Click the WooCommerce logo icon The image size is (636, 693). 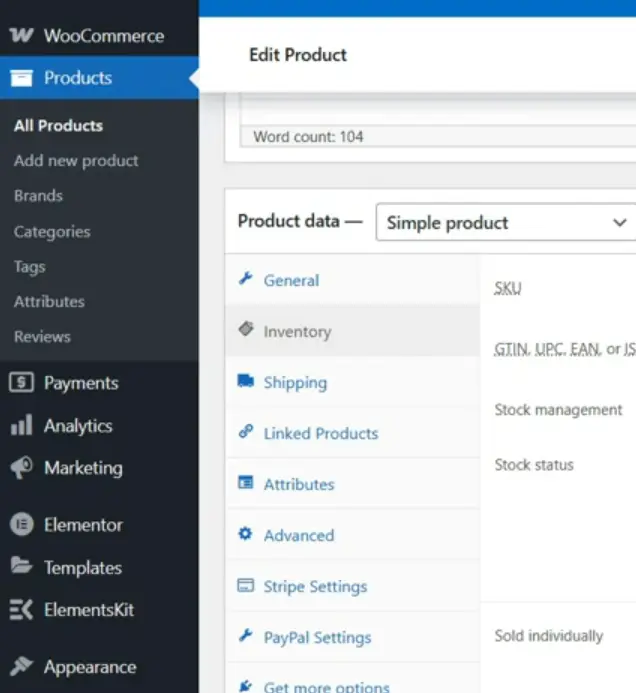point(21,35)
